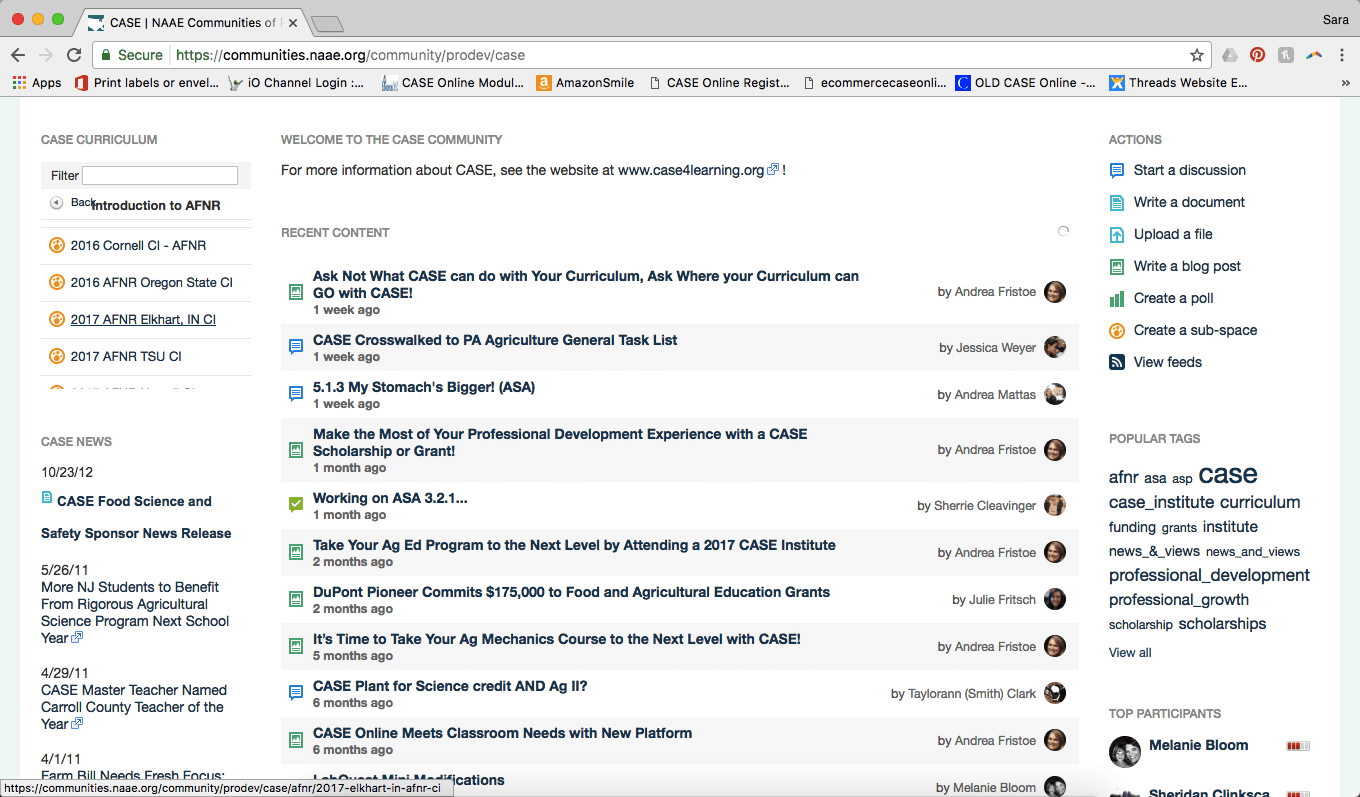Click the professional_development tag

click(1209, 576)
